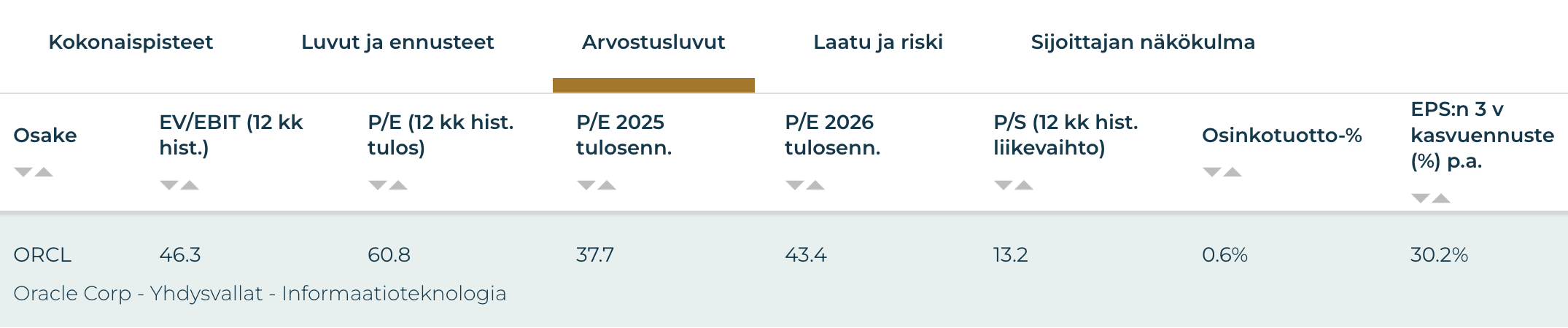This screenshot has width=1568, height=328.
Task: Sort P/S column using up arrow
Action: (x=1024, y=185)
